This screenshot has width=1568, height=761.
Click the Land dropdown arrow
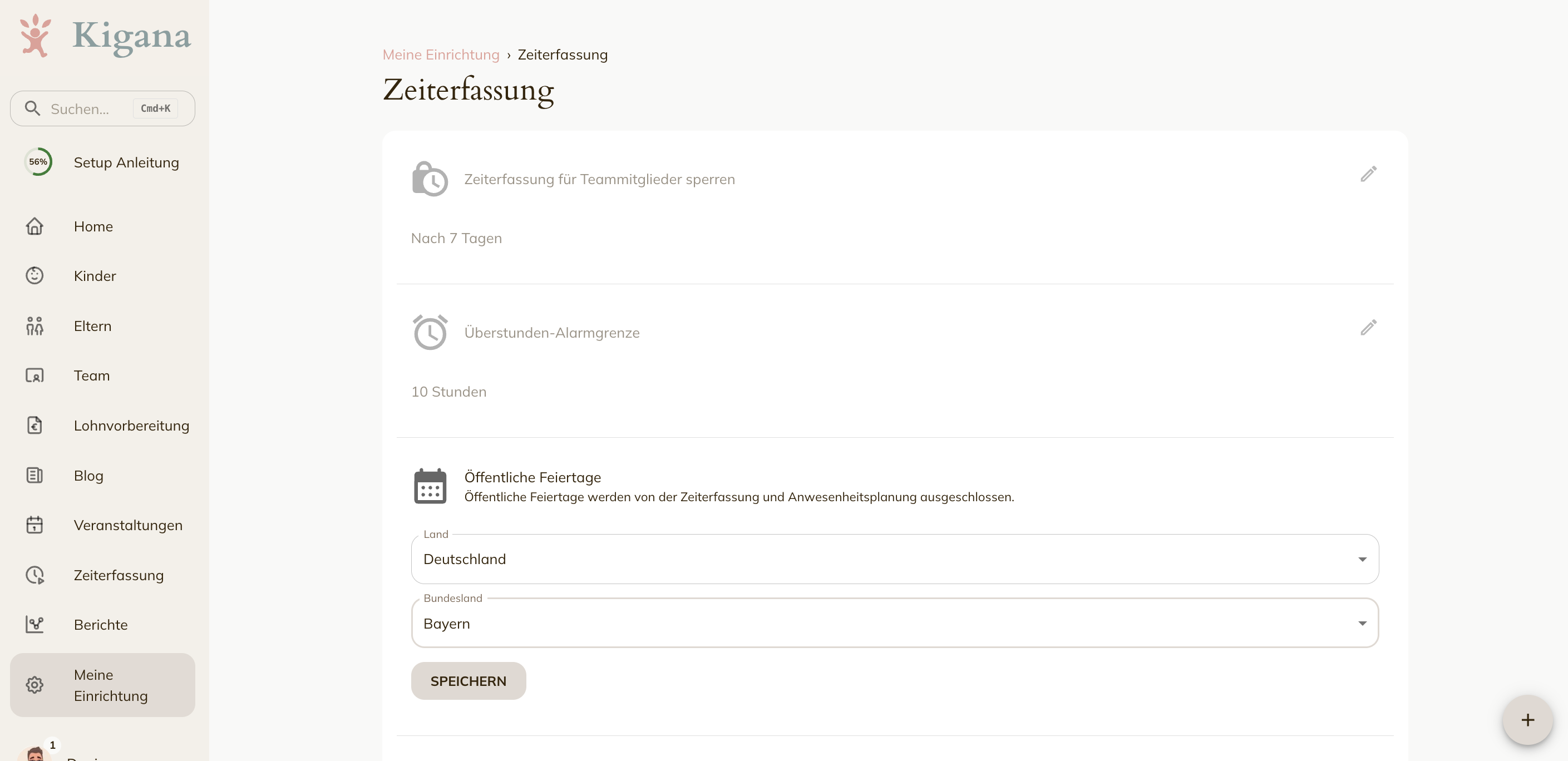(x=1362, y=560)
